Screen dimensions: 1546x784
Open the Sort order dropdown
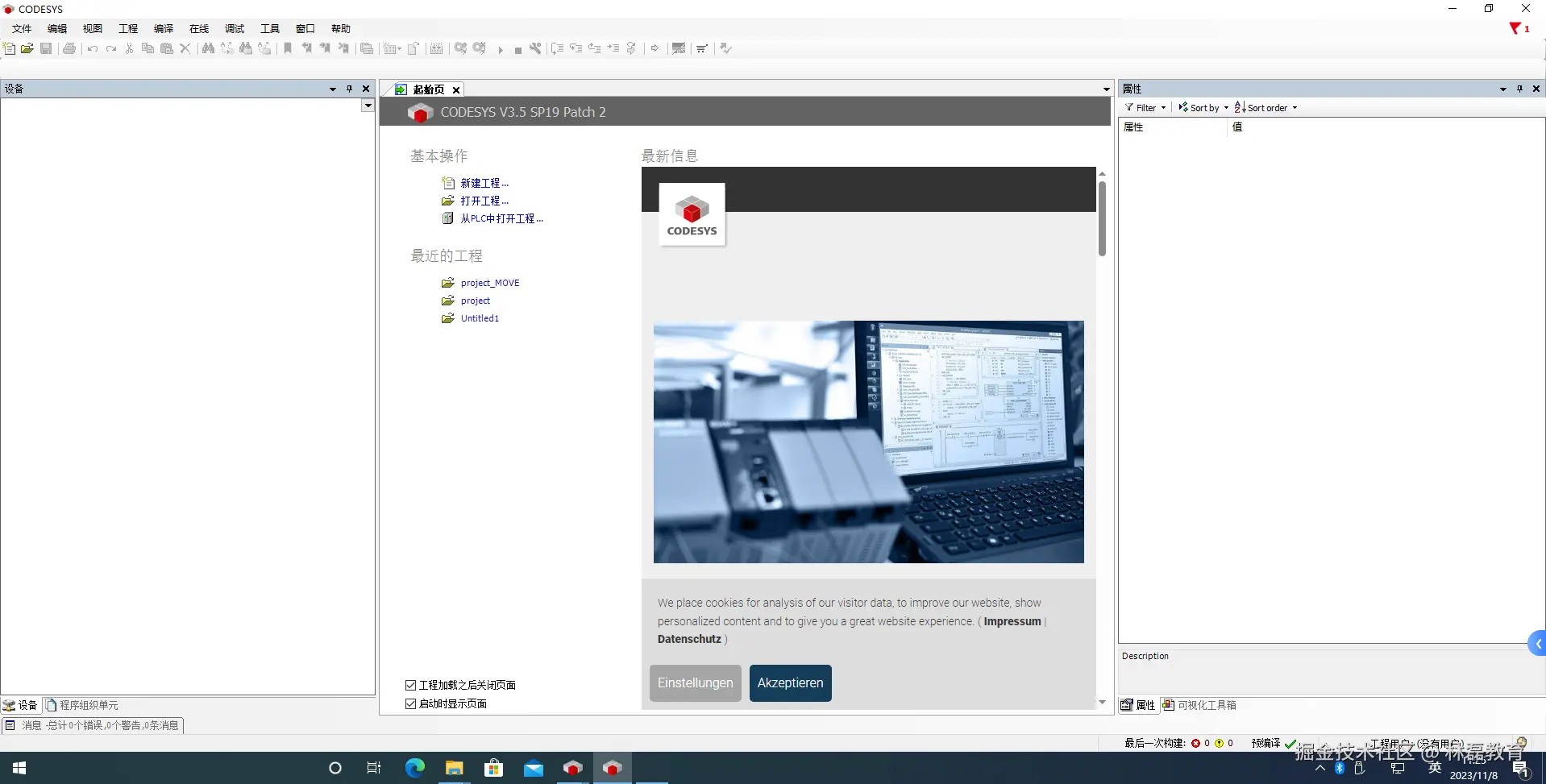click(1265, 107)
